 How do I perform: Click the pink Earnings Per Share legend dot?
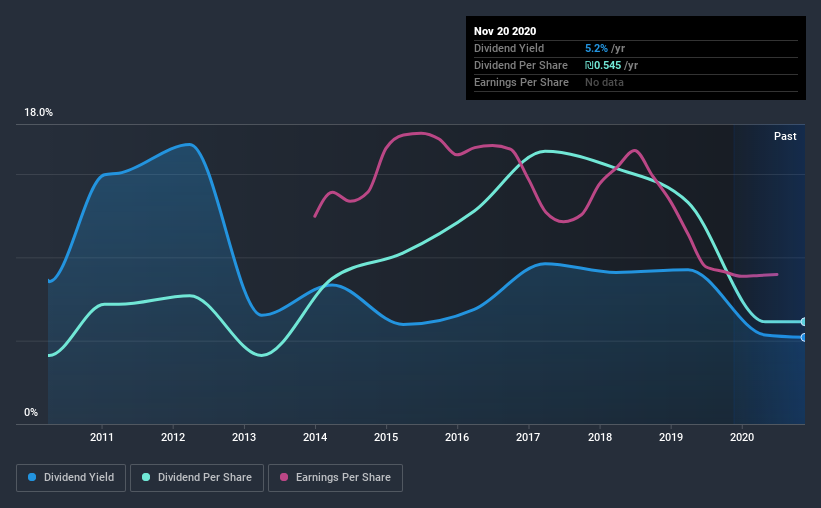[284, 477]
